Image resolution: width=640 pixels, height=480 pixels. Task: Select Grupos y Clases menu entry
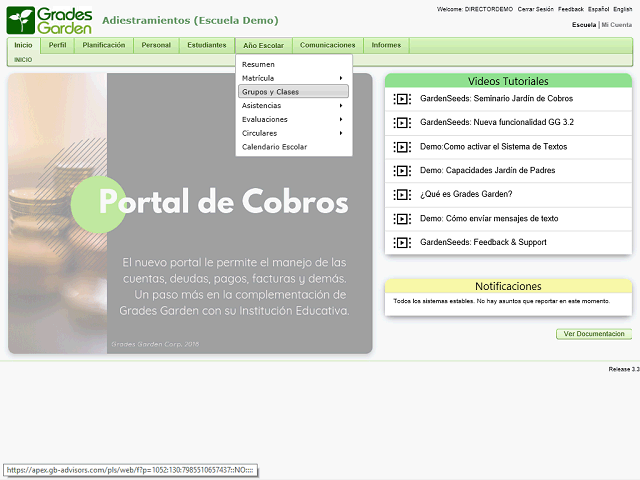(293, 91)
